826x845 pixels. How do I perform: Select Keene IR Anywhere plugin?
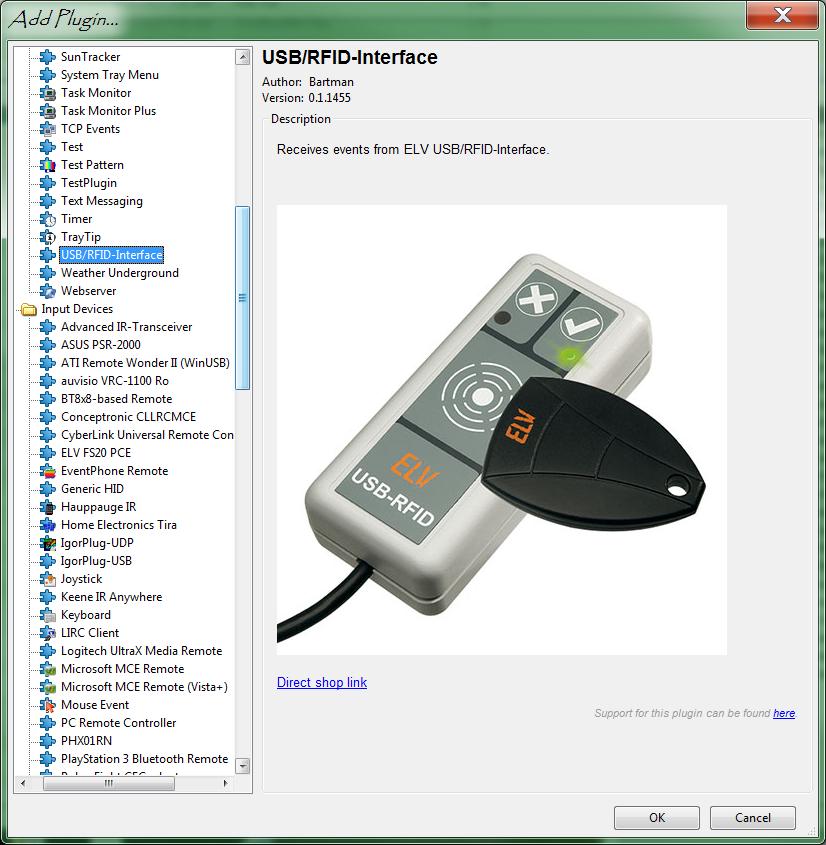pos(112,597)
